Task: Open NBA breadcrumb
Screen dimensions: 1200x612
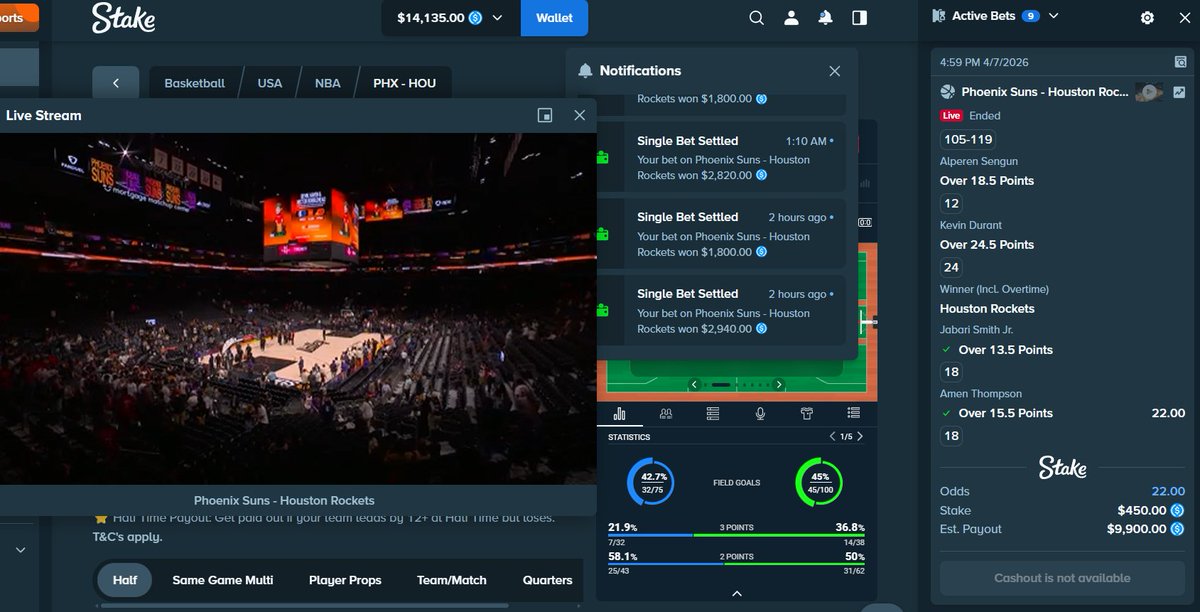Action: coord(328,83)
